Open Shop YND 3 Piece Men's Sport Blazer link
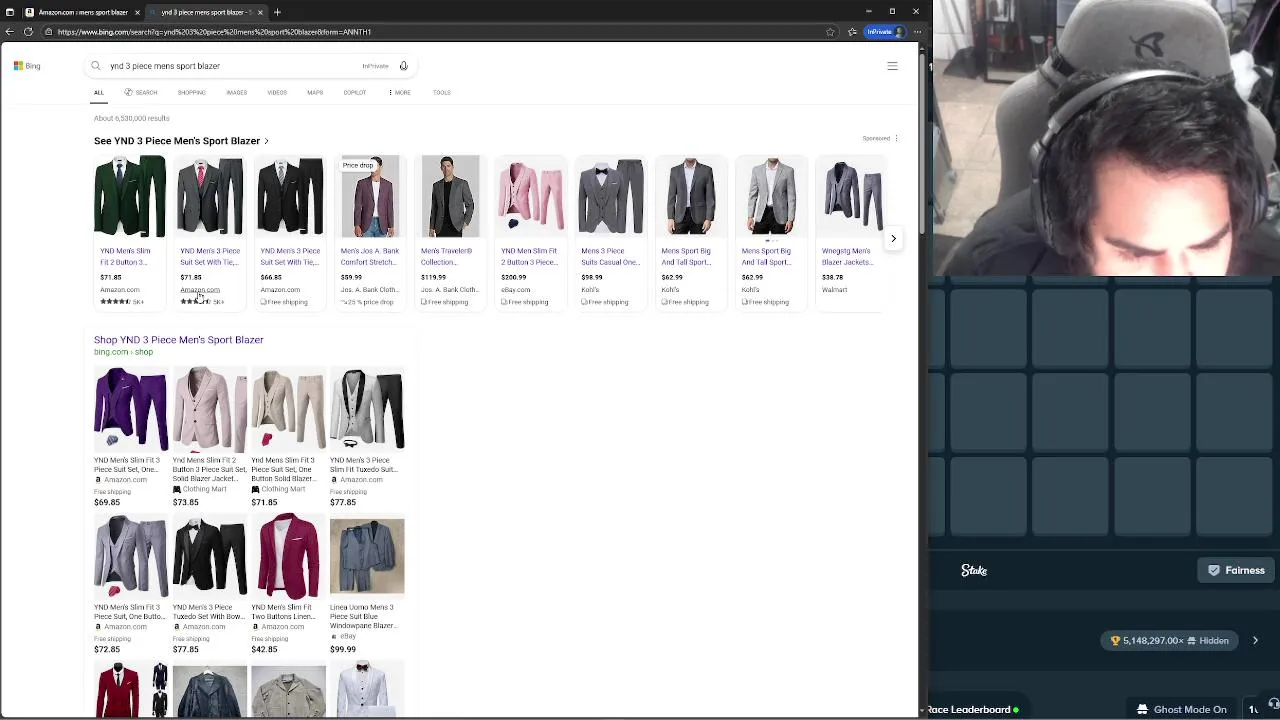Viewport: 1280px width, 720px height. tap(179, 340)
